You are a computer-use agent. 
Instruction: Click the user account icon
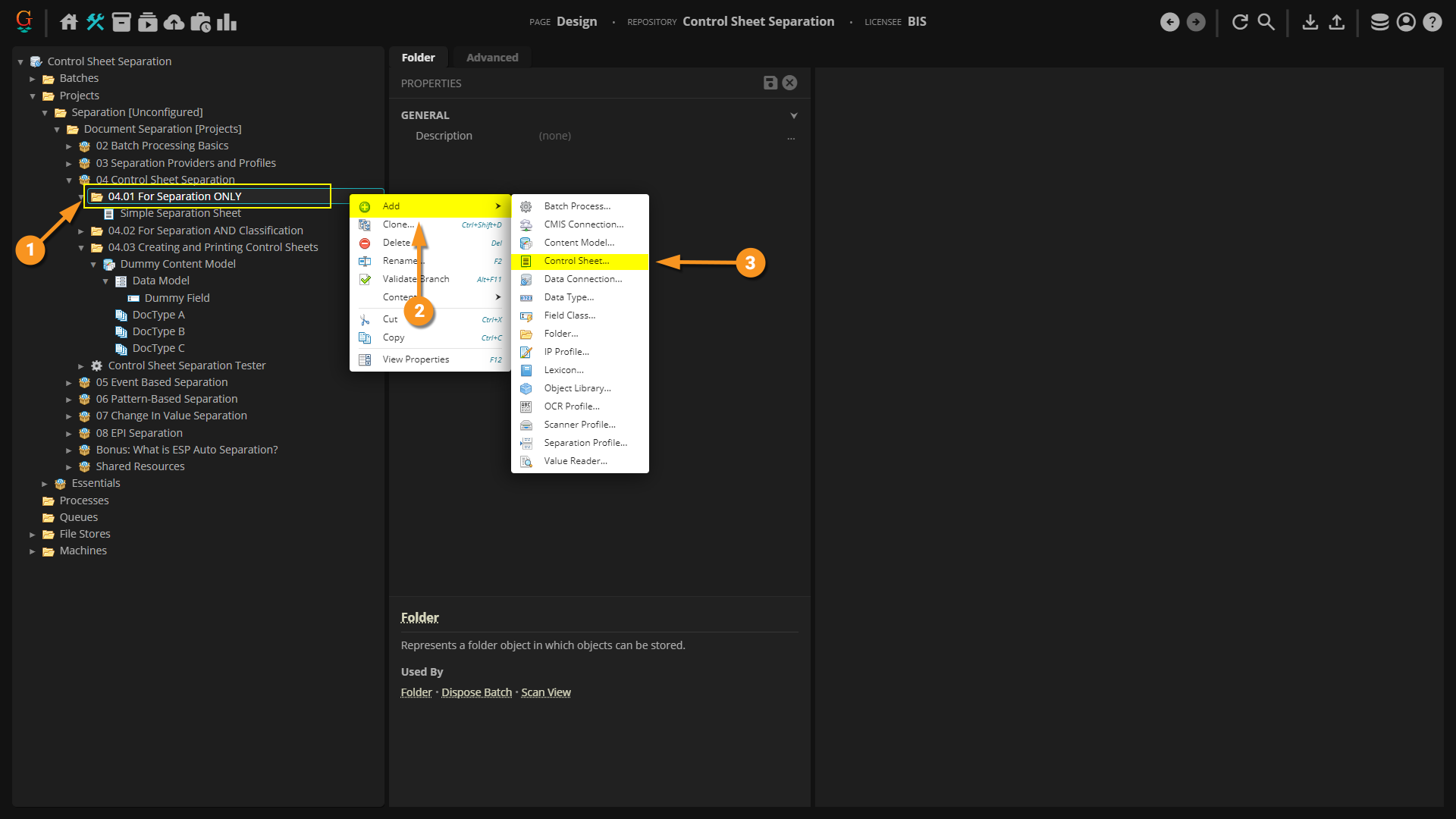(1406, 22)
